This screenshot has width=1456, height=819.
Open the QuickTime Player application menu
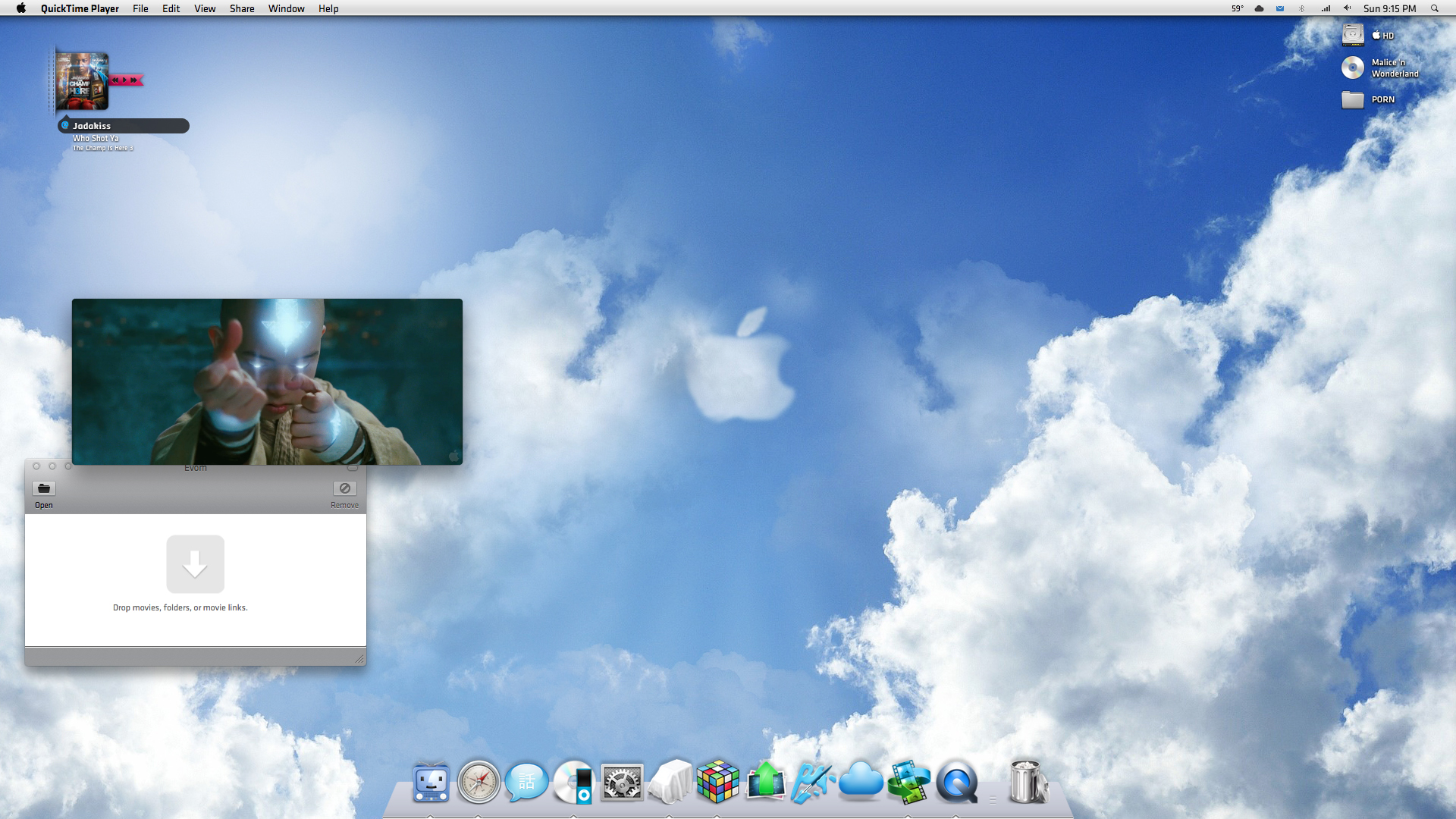80,8
